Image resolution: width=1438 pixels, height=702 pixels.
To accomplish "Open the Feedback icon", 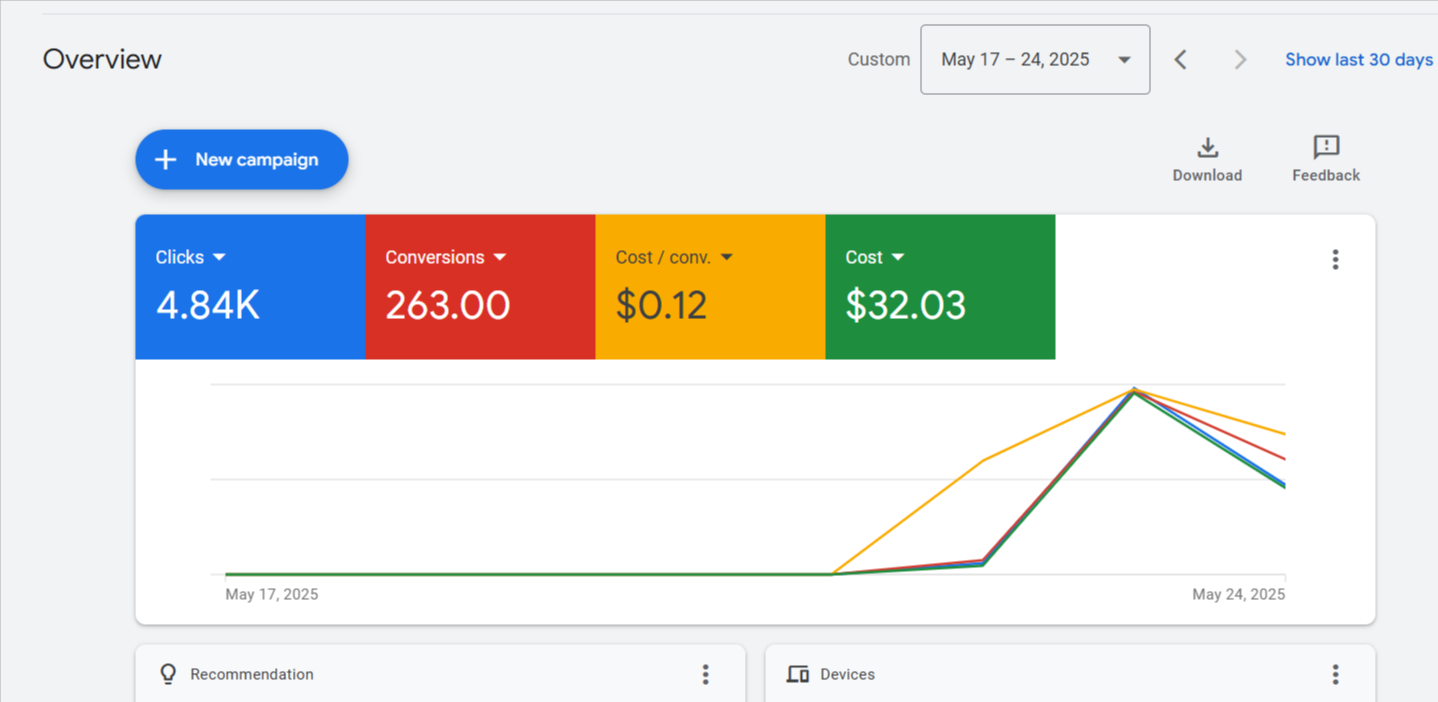I will (x=1325, y=148).
